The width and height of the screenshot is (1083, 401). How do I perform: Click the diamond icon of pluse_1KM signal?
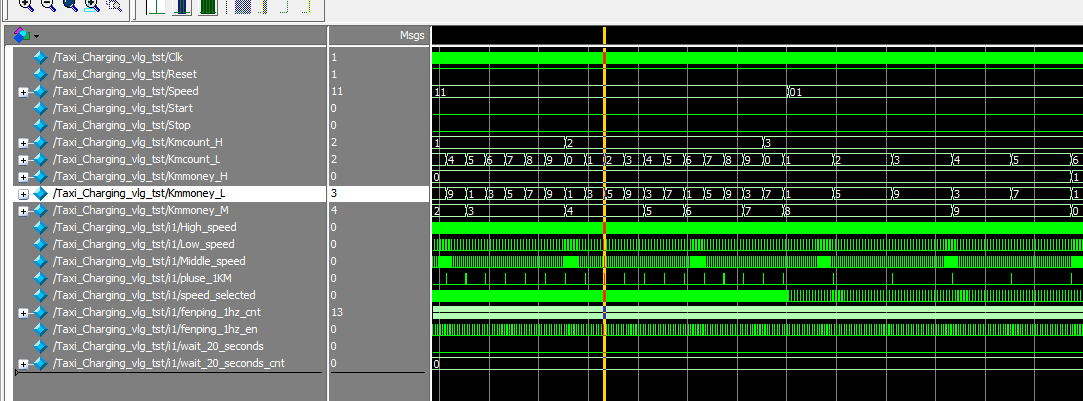click(x=41, y=278)
